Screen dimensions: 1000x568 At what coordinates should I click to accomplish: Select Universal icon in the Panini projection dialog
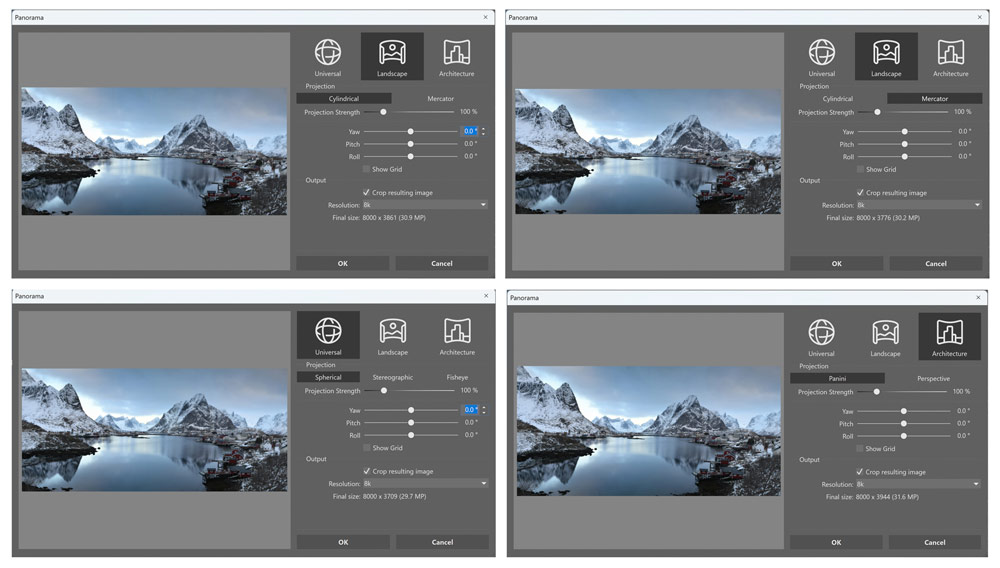[821, 337]
